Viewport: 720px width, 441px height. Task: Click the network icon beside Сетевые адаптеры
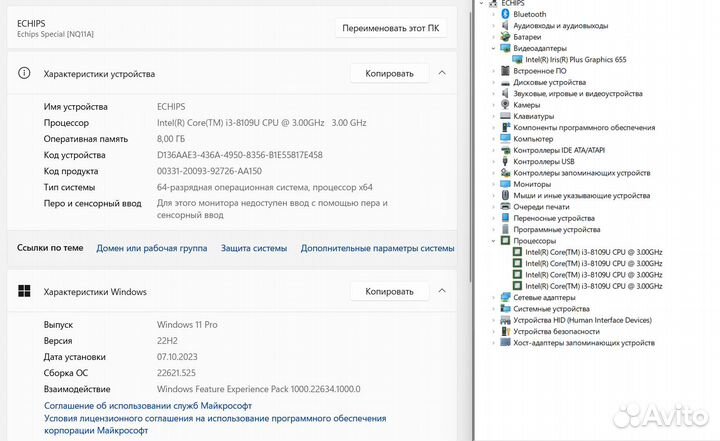tap(506, 297)
